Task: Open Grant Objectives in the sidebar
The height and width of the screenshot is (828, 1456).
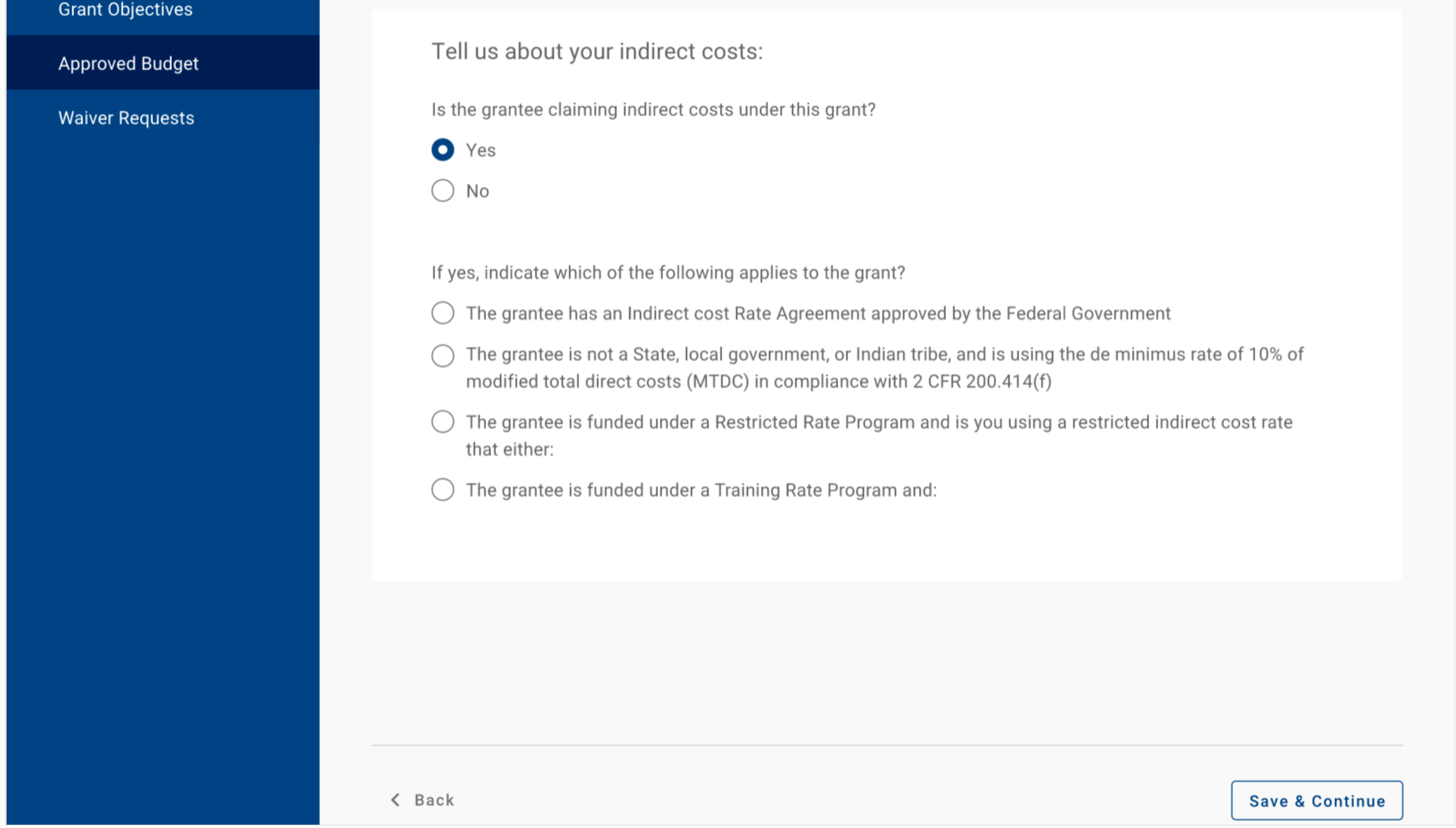Action: [125, 10]
